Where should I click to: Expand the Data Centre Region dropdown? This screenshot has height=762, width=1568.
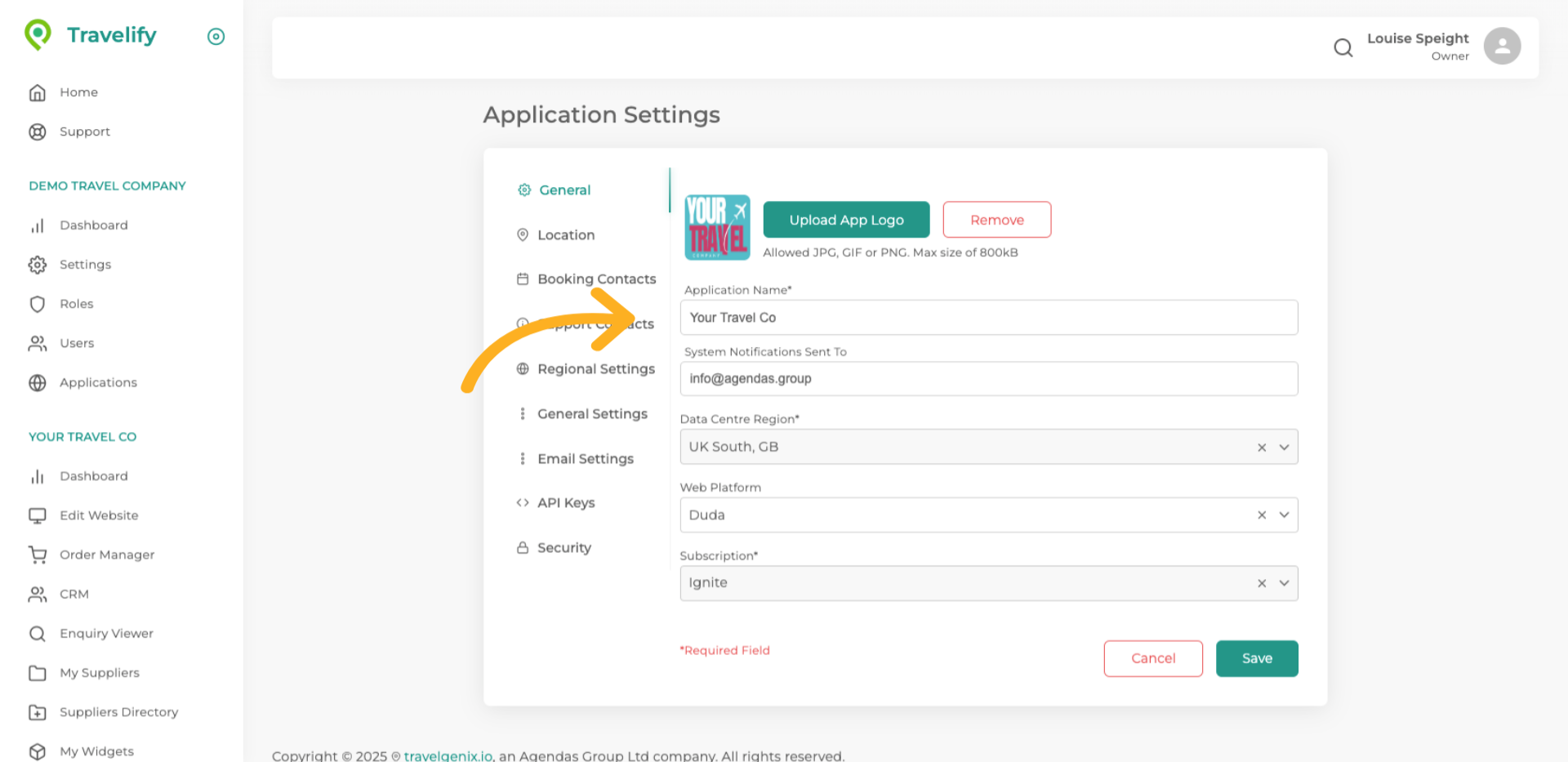1284,448
